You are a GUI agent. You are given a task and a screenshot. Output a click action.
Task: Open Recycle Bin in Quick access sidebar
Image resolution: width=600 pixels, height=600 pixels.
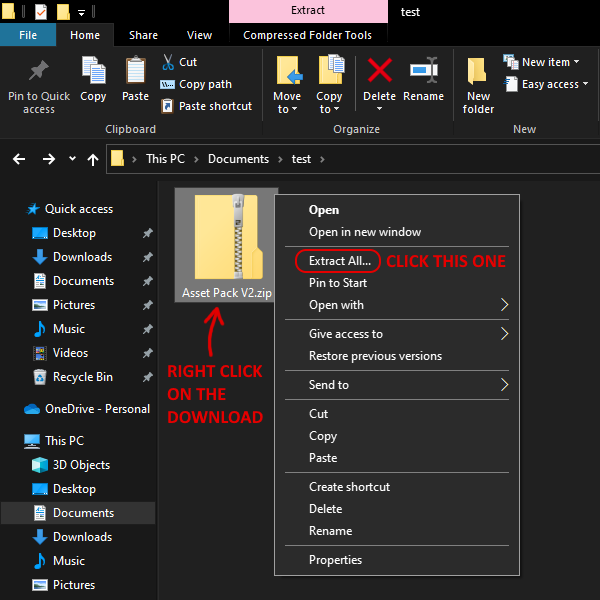(x=82, y=377)
